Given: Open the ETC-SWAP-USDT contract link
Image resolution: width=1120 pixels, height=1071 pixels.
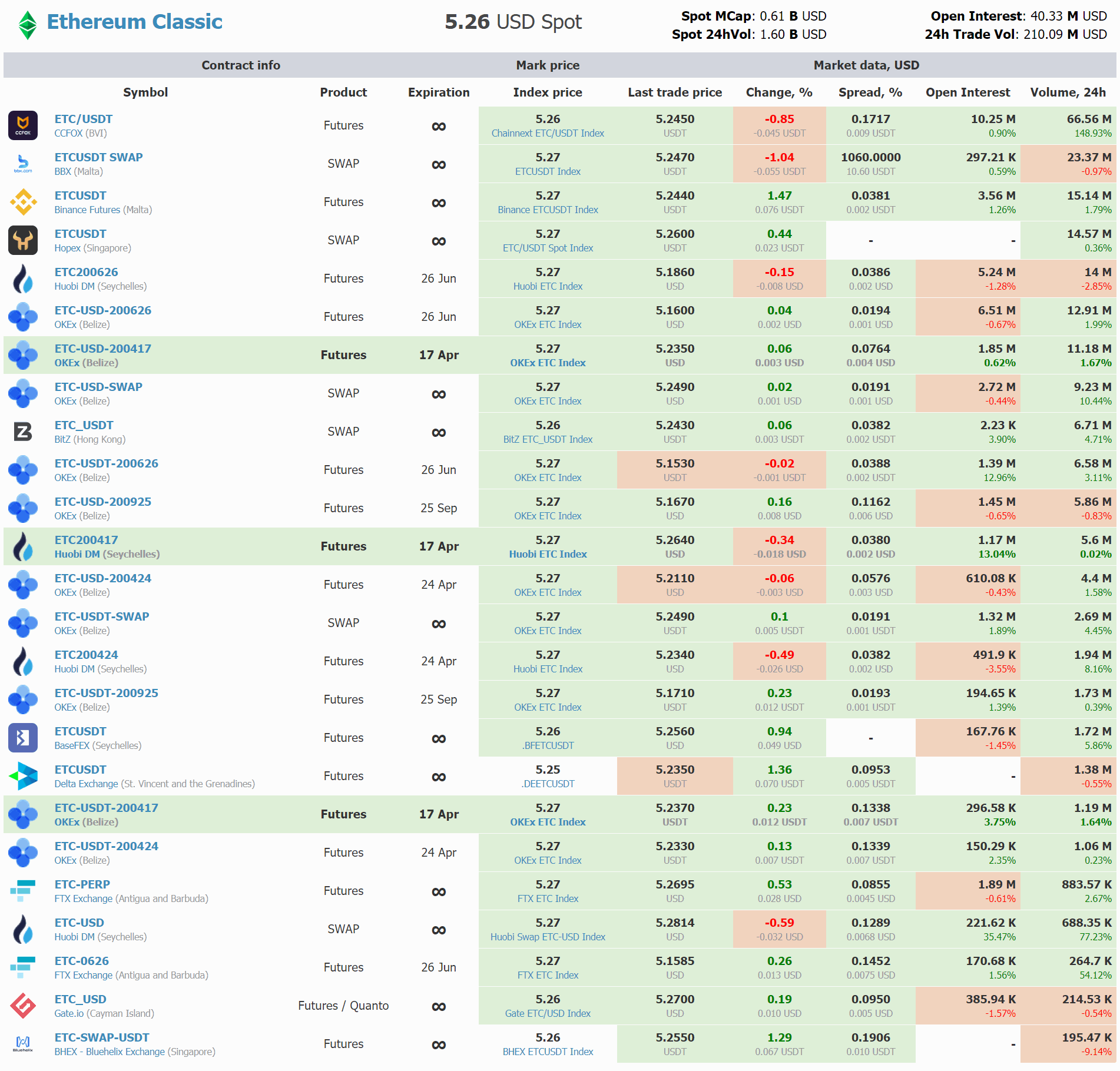Looking at the screenshot, I should click(102, 1037).
